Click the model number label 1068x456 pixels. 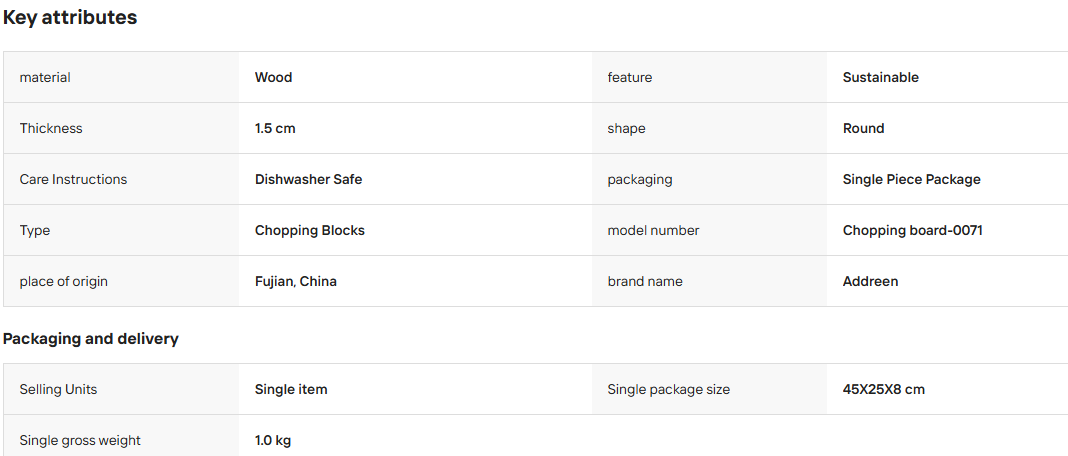point(653,231)
